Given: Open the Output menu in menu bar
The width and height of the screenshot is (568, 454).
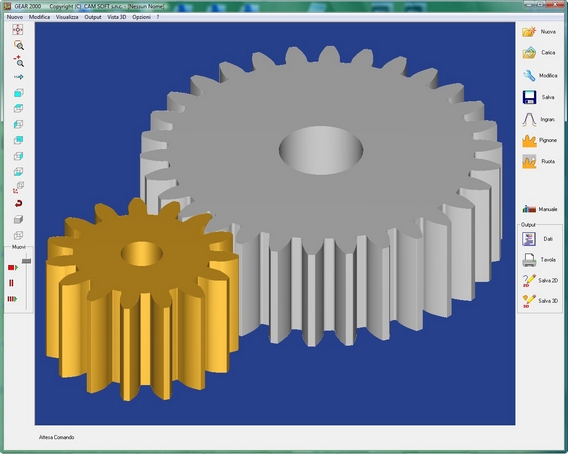Looking at the screenshot, I should tap(93, 17).
